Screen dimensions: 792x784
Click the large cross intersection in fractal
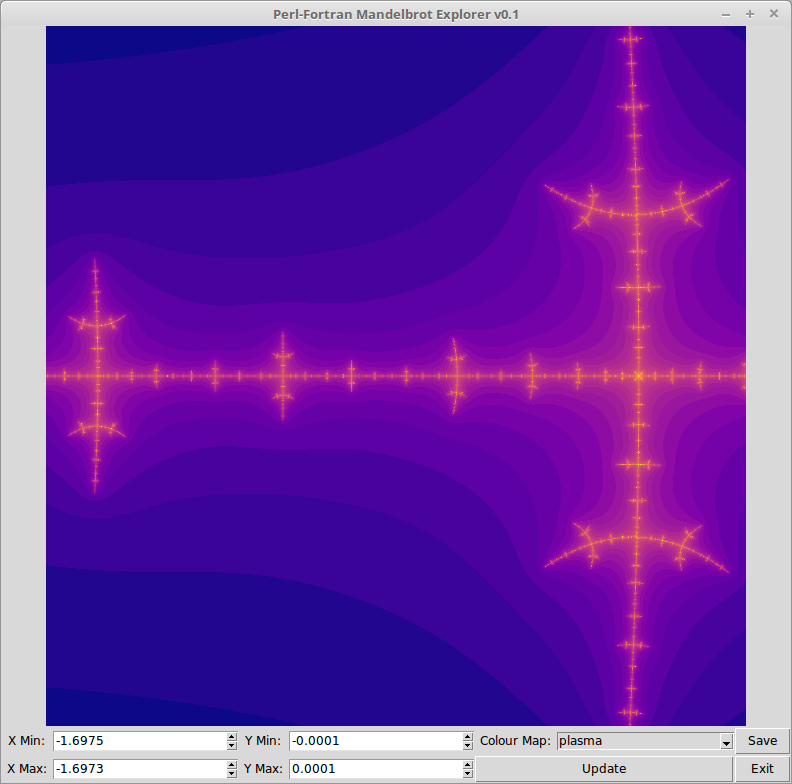[x=638, y=376]
